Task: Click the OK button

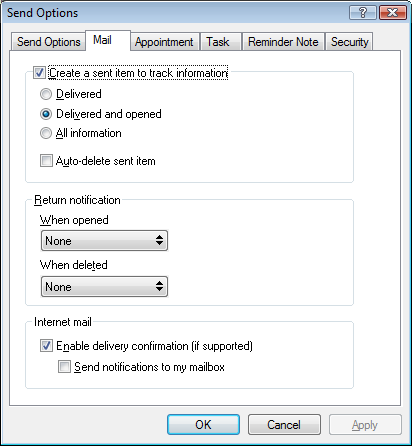Action: 203,425
